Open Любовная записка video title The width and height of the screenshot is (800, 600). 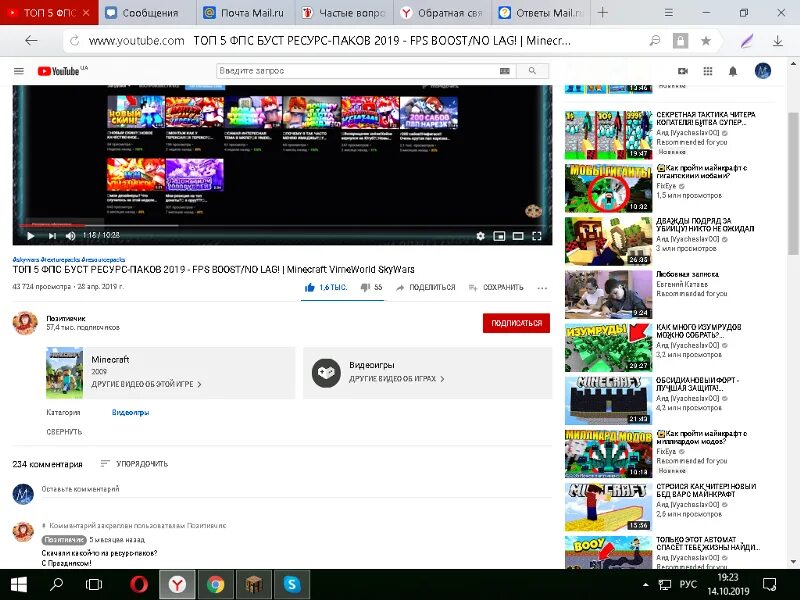point(687,274)
